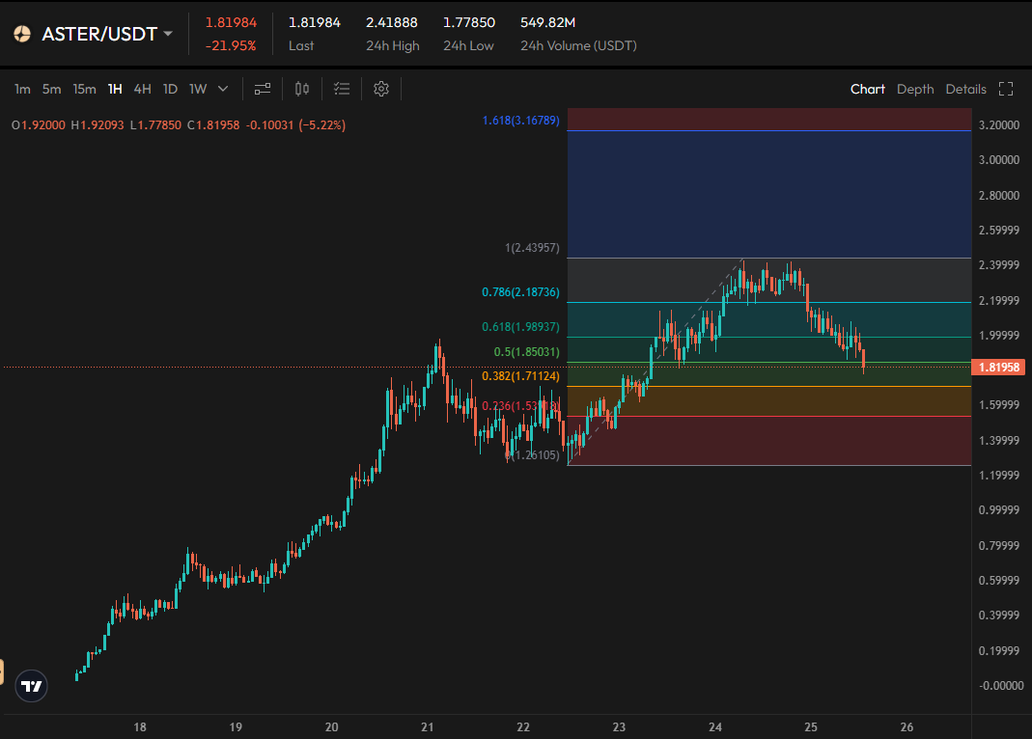1032x739 pixels.
Task: Select the 1W timeframe
Action: pos(198,89)
